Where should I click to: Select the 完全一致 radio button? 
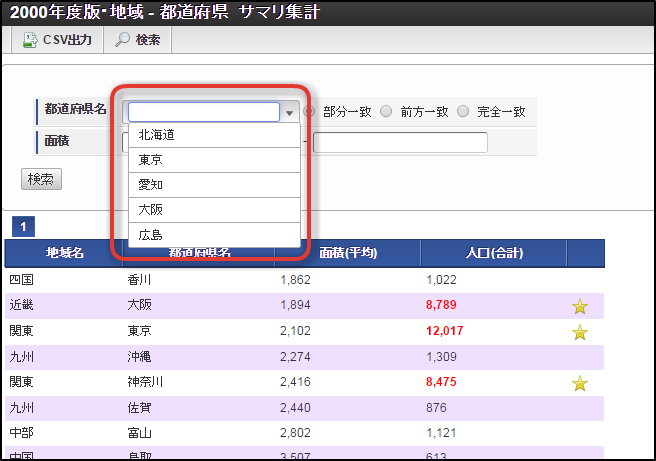click(463, 111)
